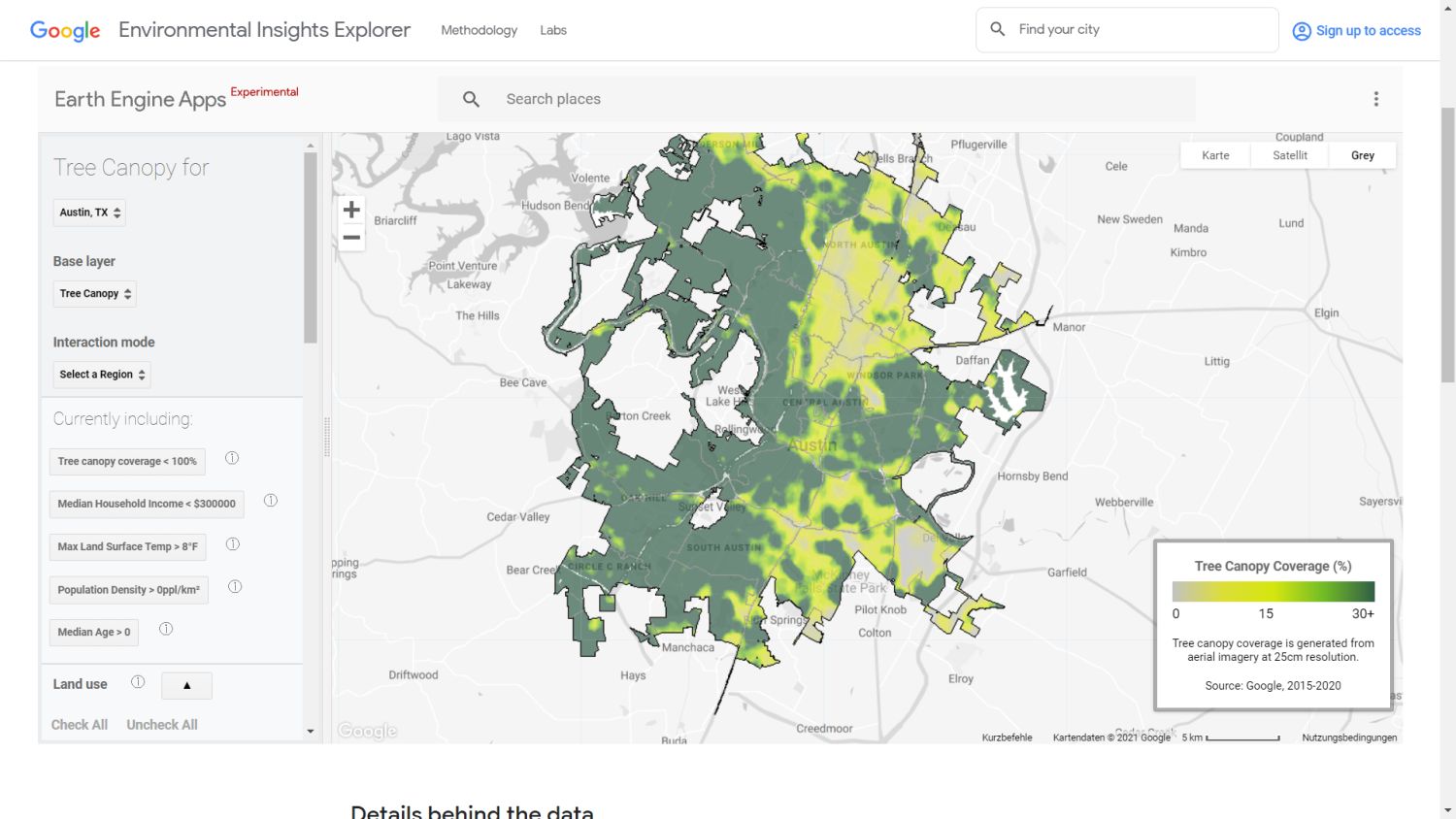Open the Methodology page
The width and height of the screenshot is (1456, 819).
[x=479, y=30]
